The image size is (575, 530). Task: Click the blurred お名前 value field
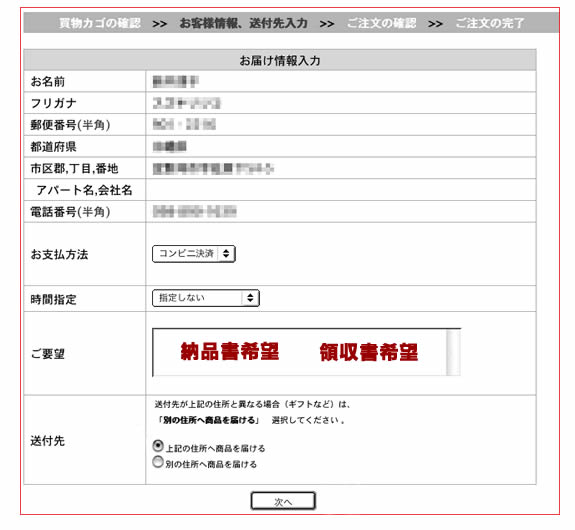point(341,81)
